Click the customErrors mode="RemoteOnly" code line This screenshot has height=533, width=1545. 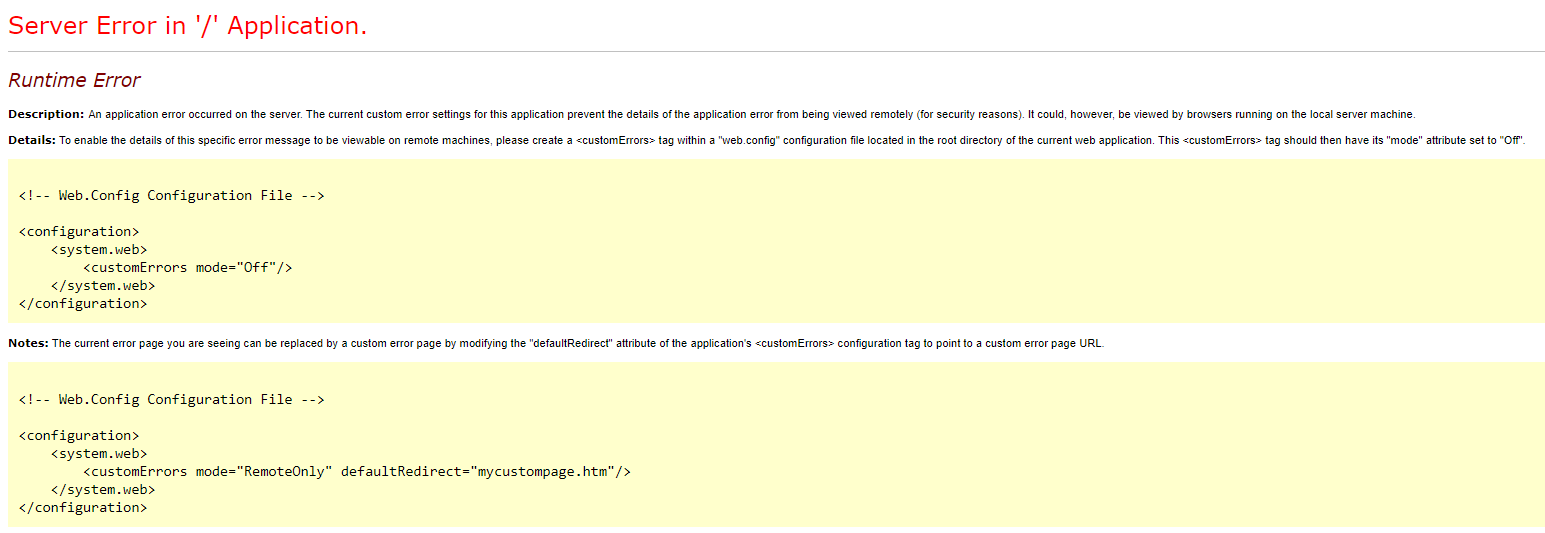click(x=357, y=471)
